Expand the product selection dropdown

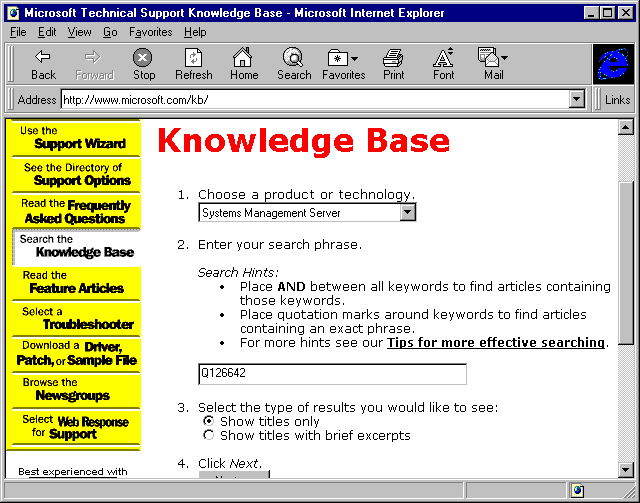[407, 212]
